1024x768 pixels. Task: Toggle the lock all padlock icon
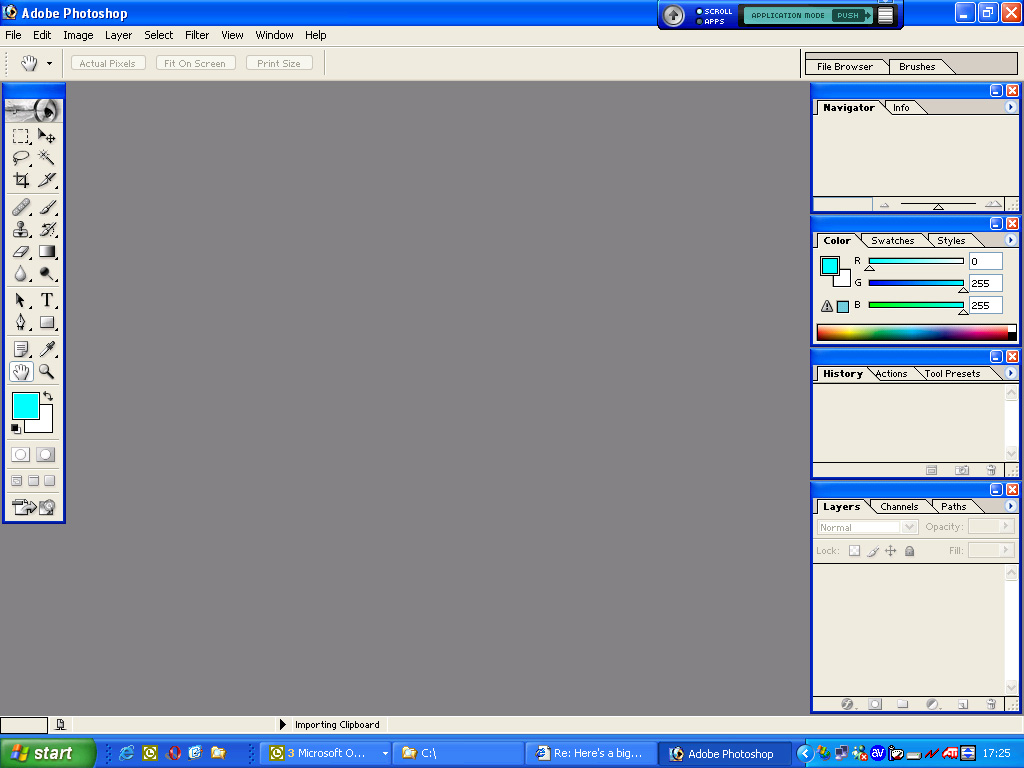tap(909, 551)
